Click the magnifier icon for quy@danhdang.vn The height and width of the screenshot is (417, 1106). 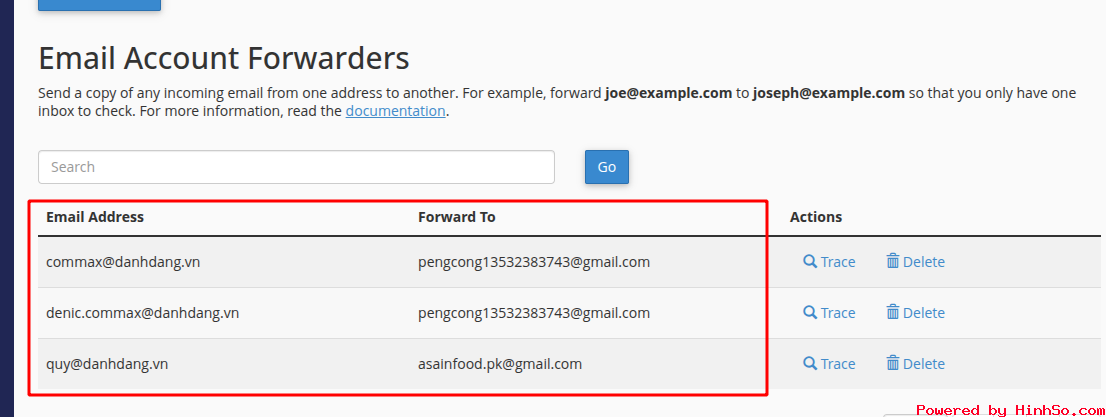[810, 364]
